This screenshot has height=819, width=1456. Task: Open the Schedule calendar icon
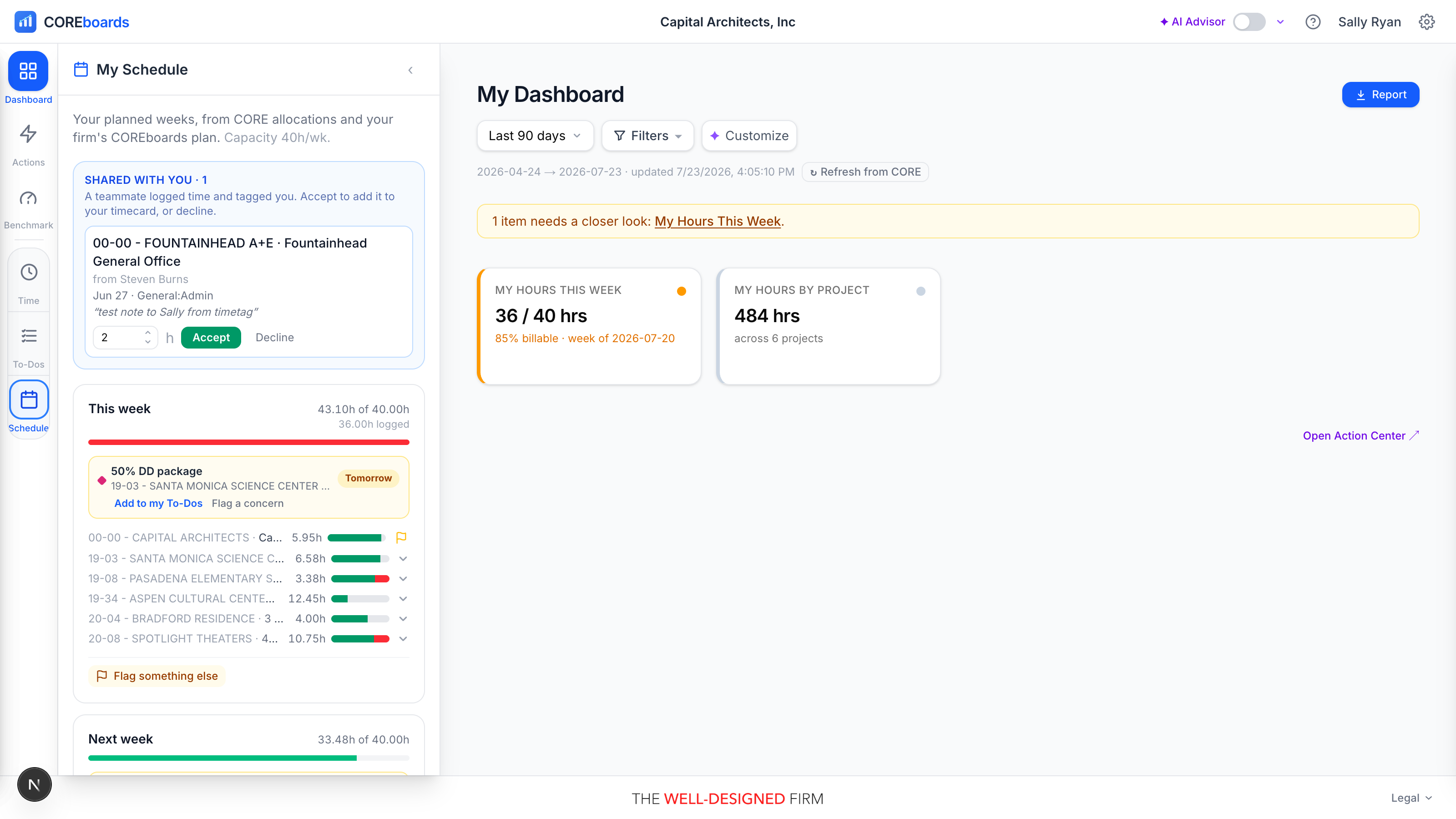click(29, 399)
